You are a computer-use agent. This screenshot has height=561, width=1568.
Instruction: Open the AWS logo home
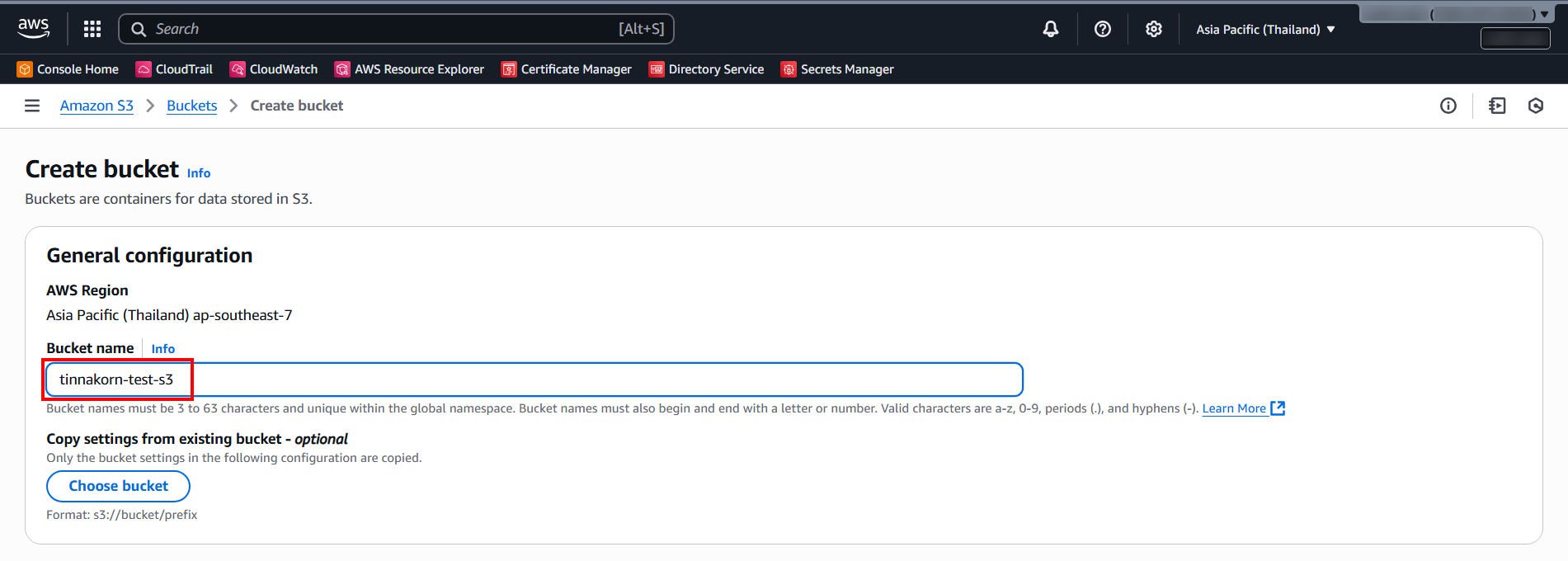[x=34, y=28]
